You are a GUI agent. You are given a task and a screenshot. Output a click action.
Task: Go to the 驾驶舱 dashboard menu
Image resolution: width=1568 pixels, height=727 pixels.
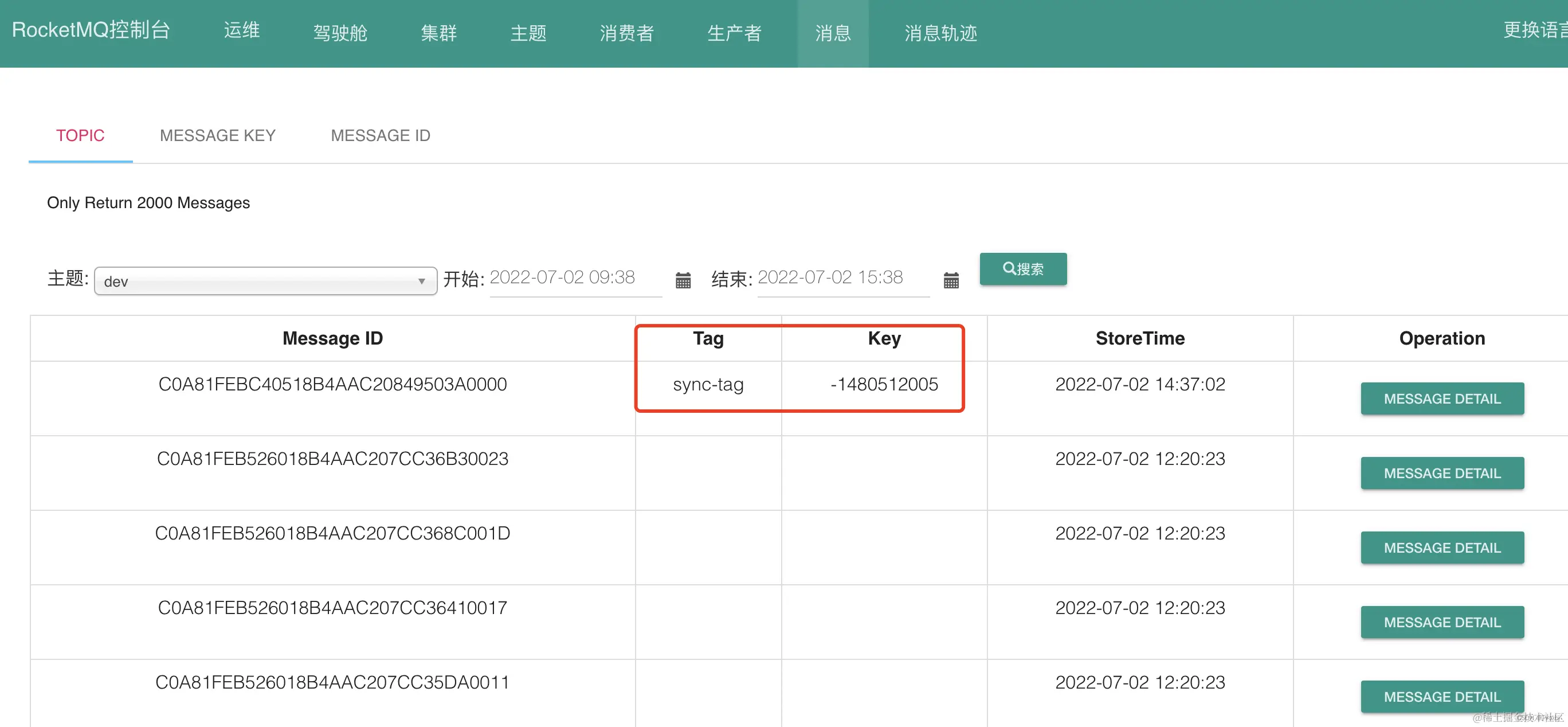340,33
